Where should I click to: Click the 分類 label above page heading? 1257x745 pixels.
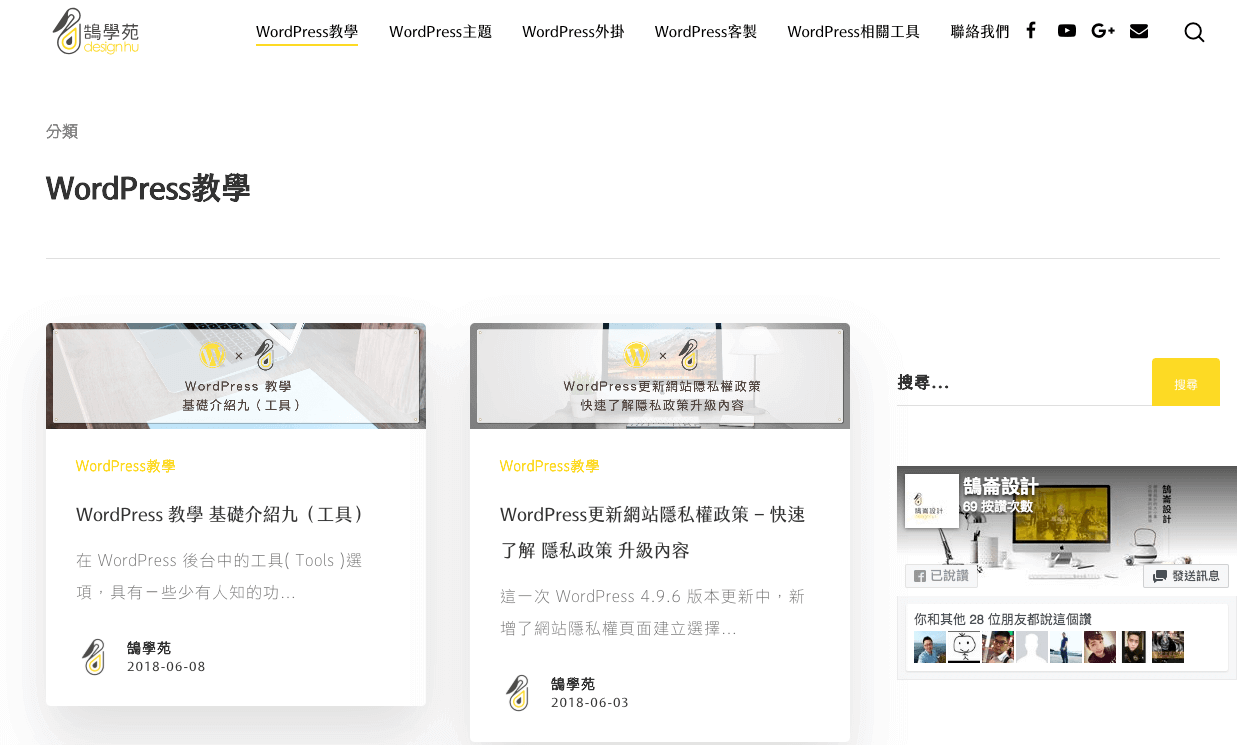click(x=62, y=131)
